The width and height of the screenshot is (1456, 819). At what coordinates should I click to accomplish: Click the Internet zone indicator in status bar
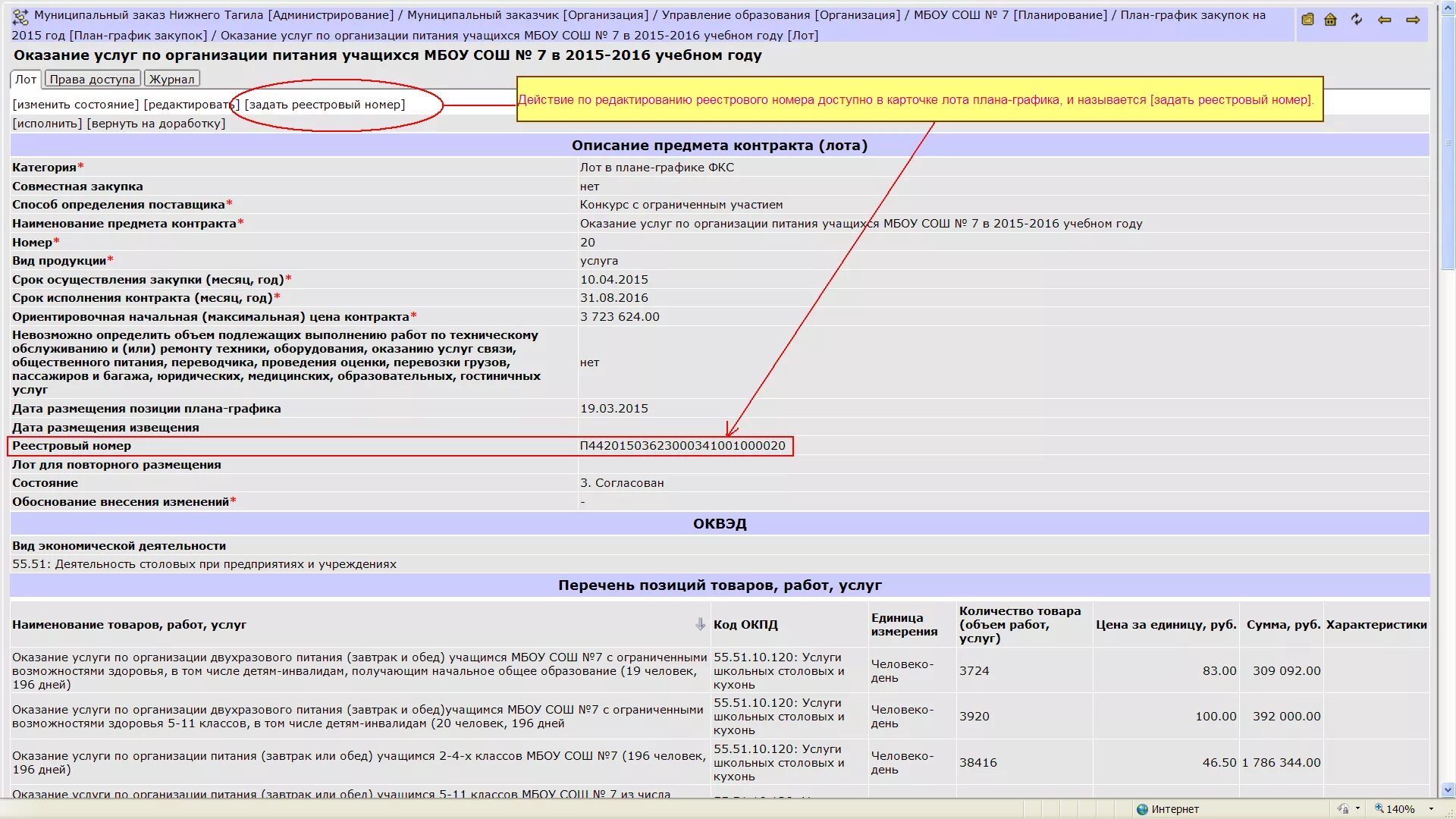[1180, 808]
